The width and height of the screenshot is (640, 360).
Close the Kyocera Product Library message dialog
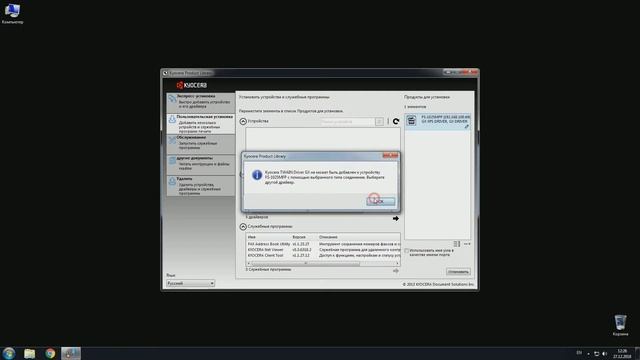[x=390, y=156]
